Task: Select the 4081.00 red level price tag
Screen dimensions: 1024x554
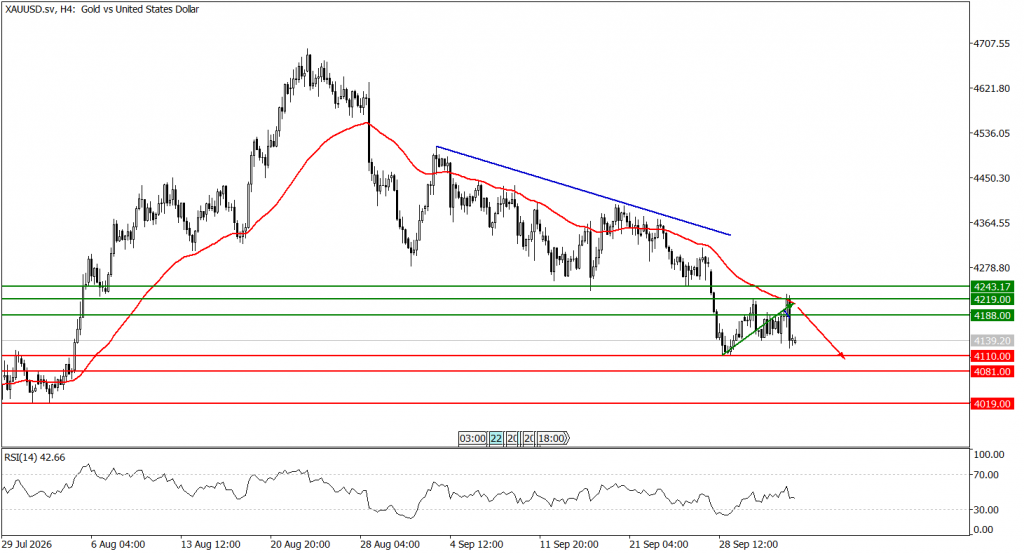Action: (992, 372)
